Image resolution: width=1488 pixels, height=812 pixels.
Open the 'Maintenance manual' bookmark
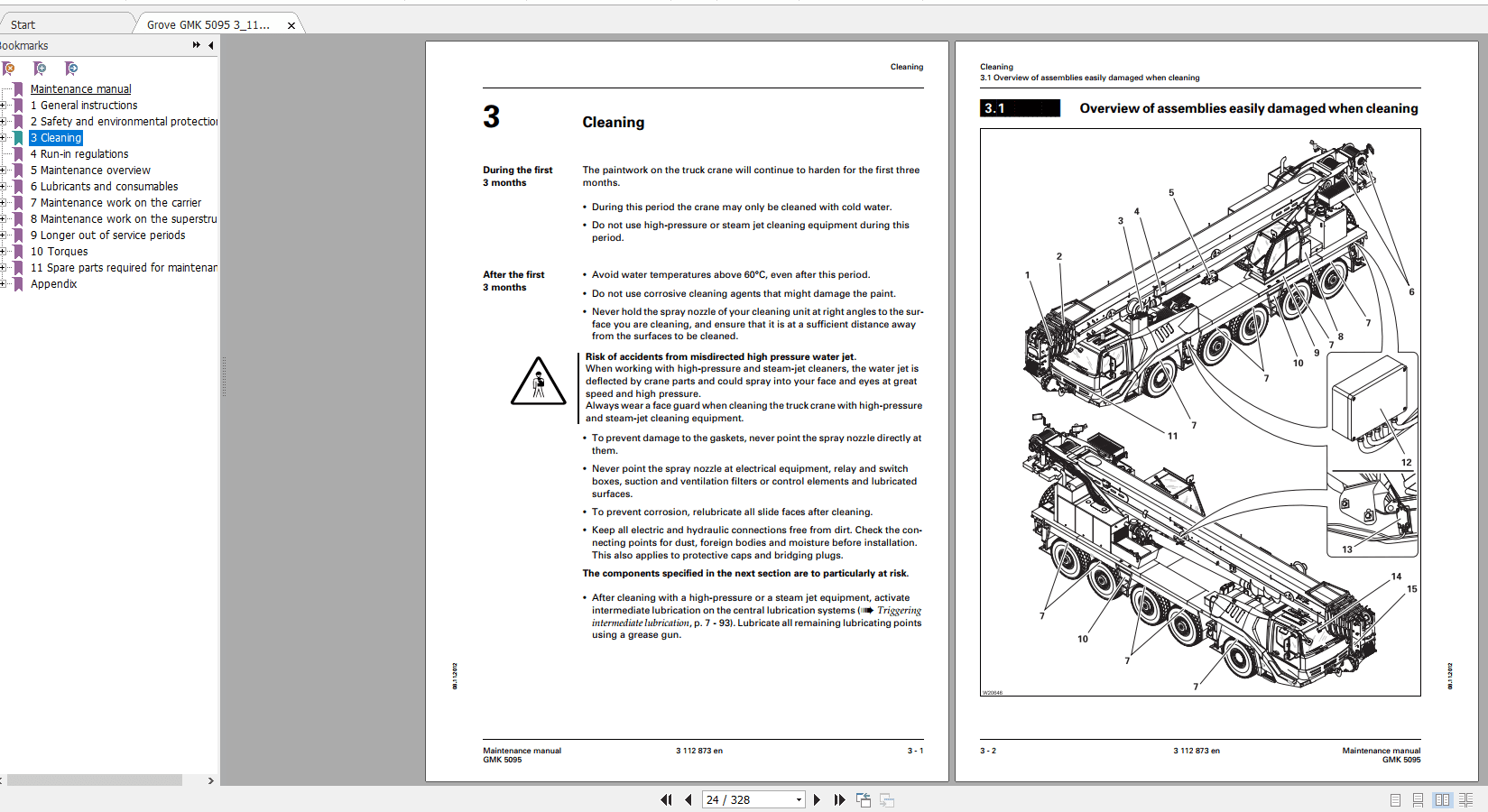tap(80, 88)
